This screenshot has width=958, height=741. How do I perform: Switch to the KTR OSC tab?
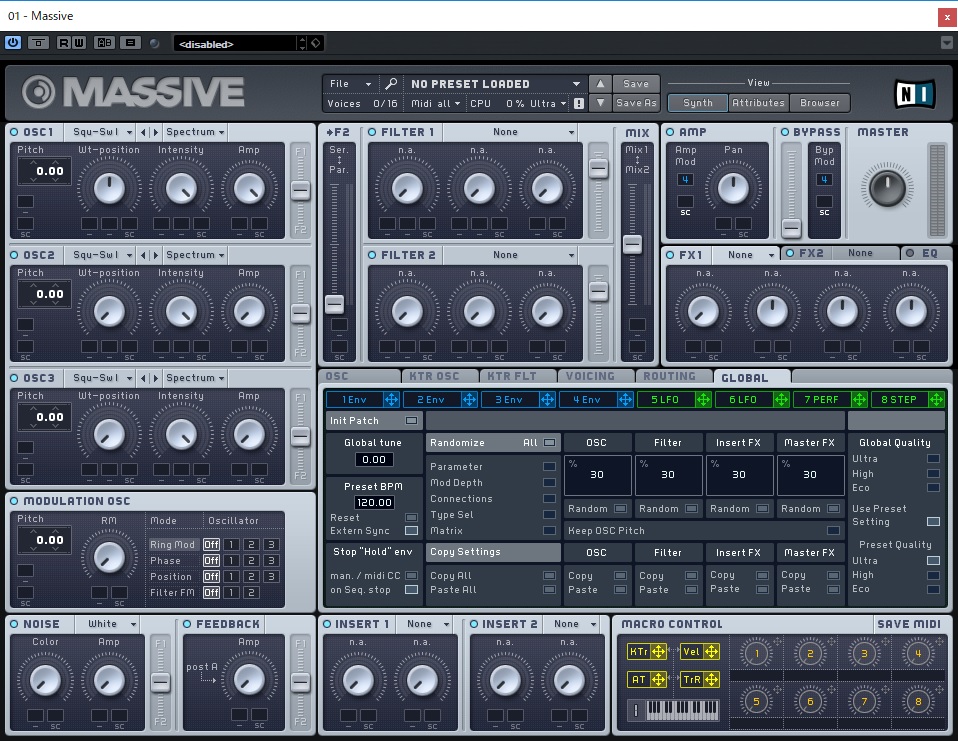[x=440, y=376]
